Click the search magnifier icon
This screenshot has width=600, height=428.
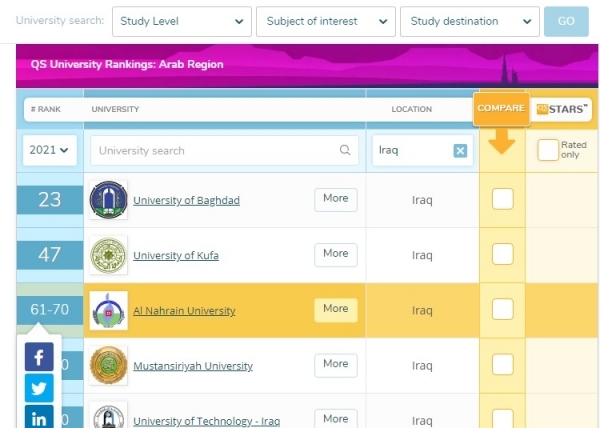[x=345, y=150]
